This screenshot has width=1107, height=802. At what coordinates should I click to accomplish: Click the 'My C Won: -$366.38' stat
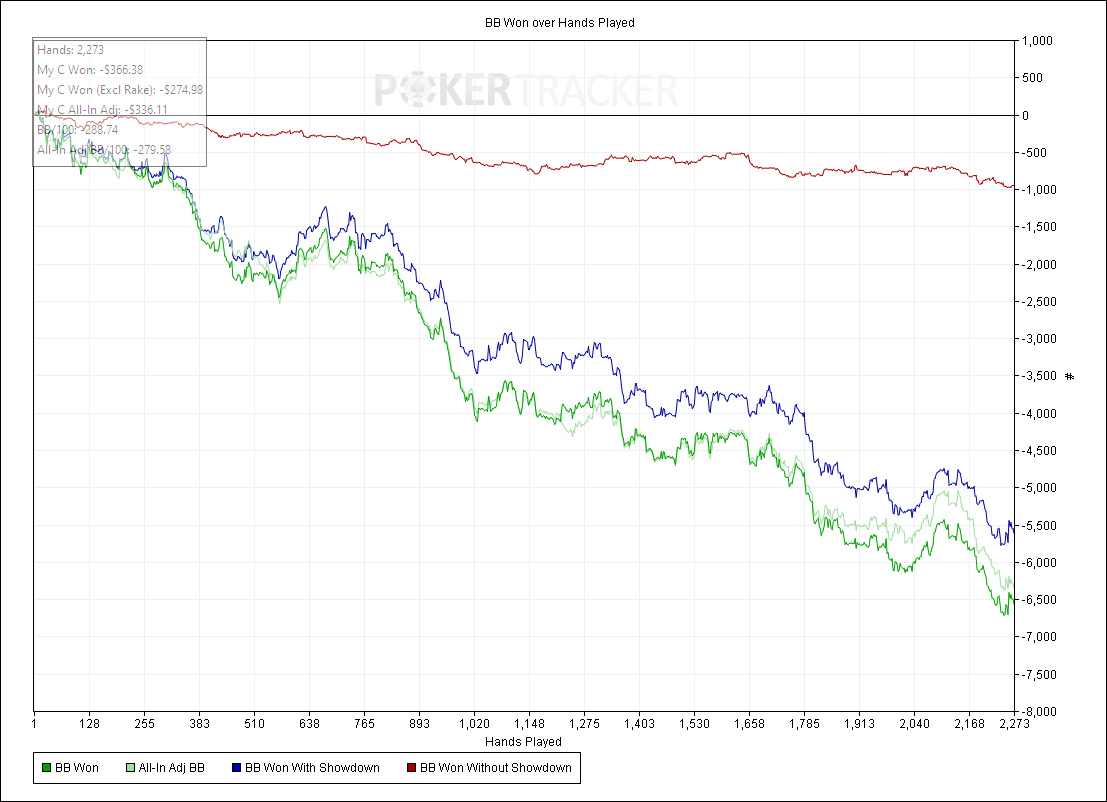(x=90, y=69)
